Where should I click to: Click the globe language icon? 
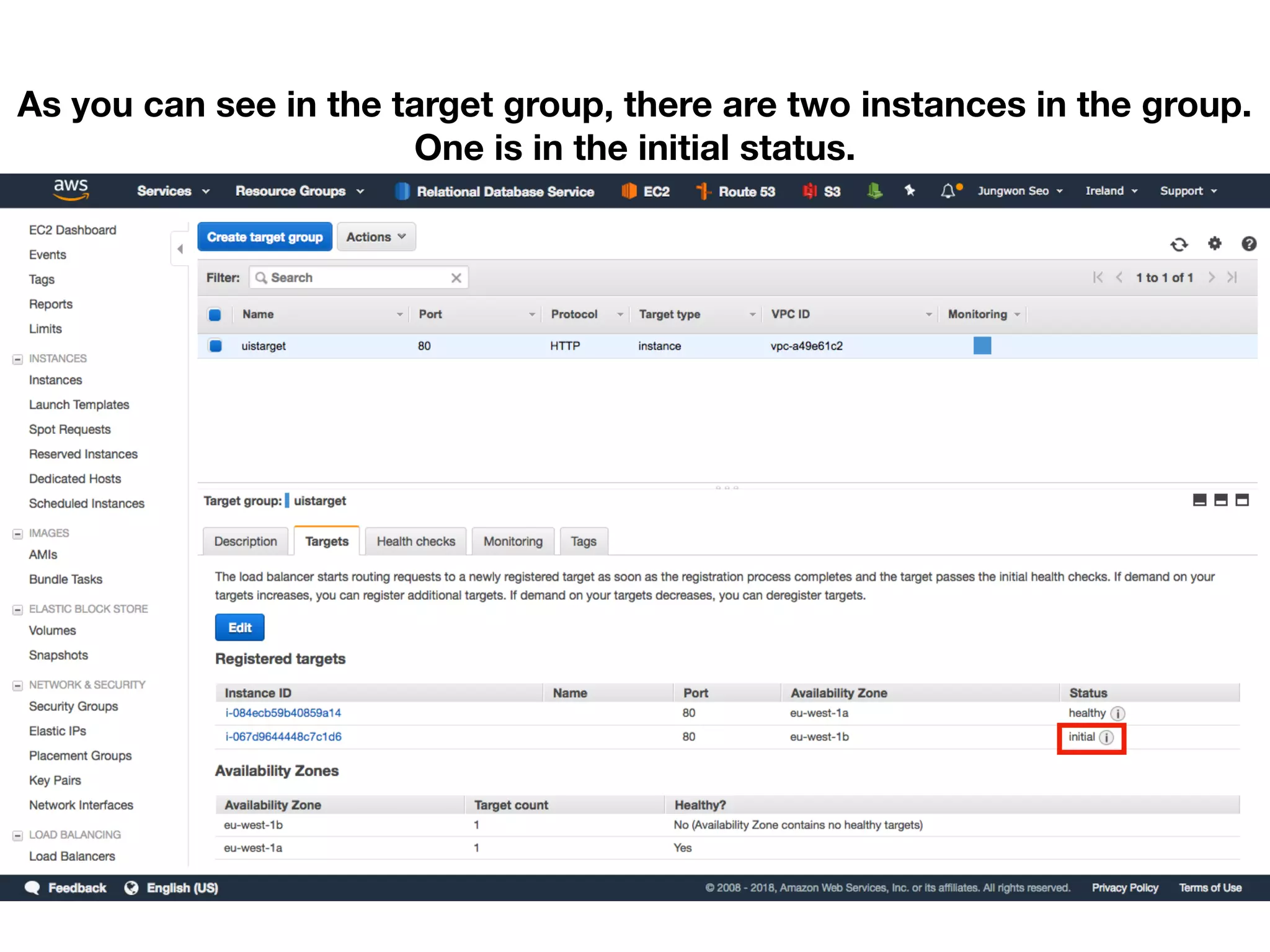coord(131,888)
